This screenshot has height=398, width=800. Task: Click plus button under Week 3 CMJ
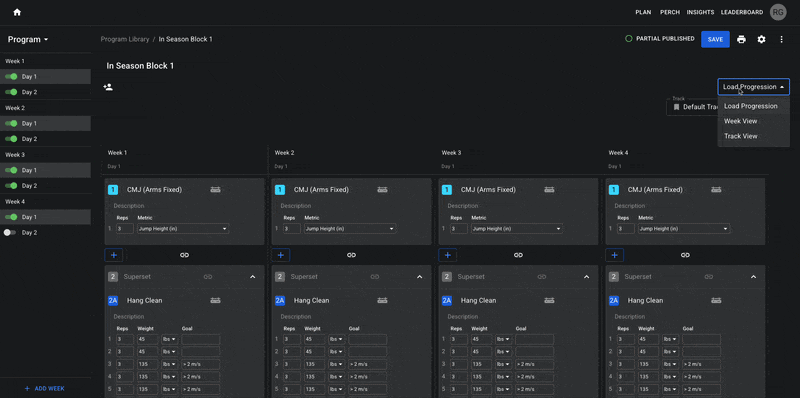pos(447,255)
